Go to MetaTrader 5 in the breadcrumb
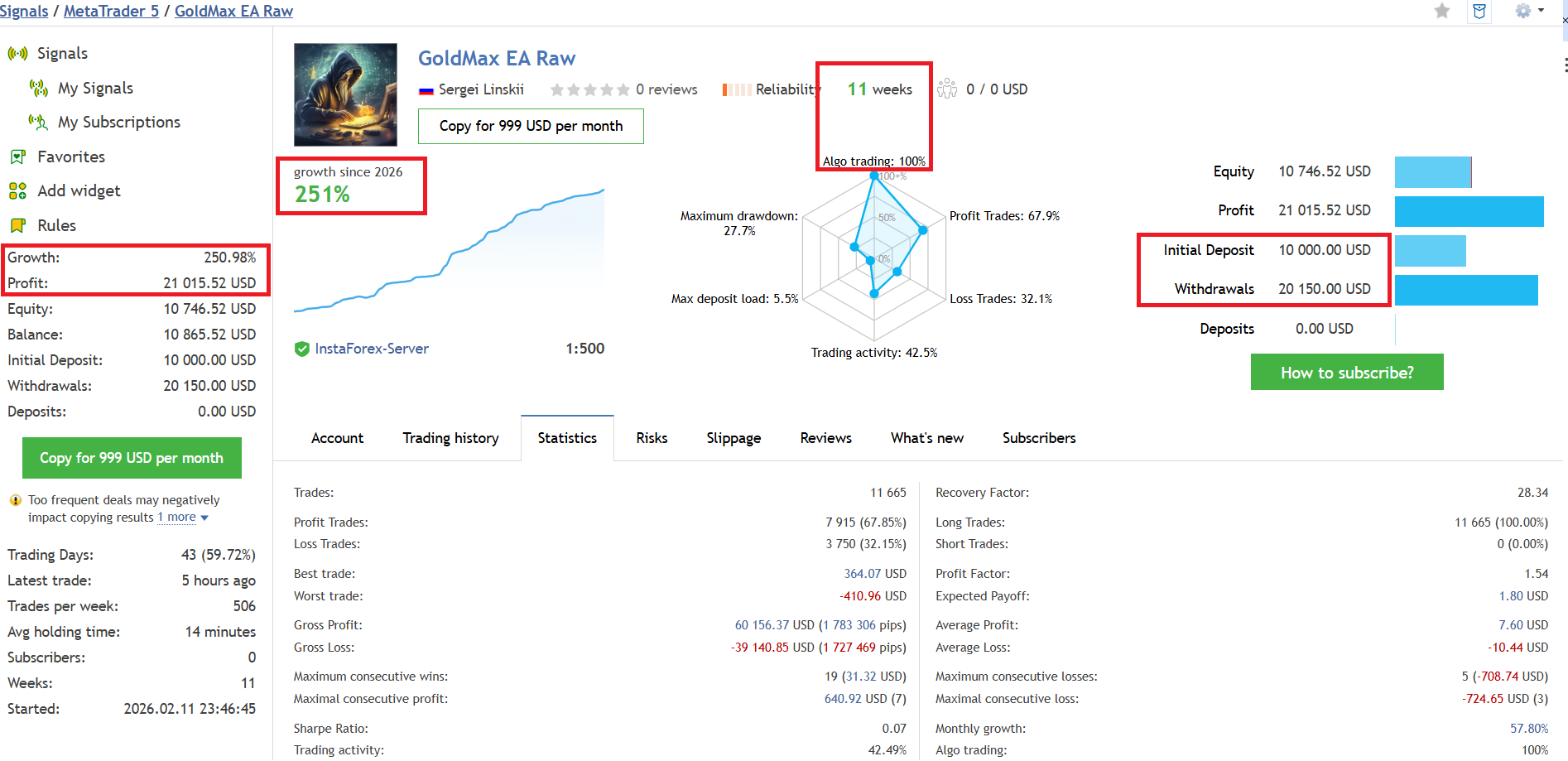Viewport: 1568px width, 761px height. point(111,11)
